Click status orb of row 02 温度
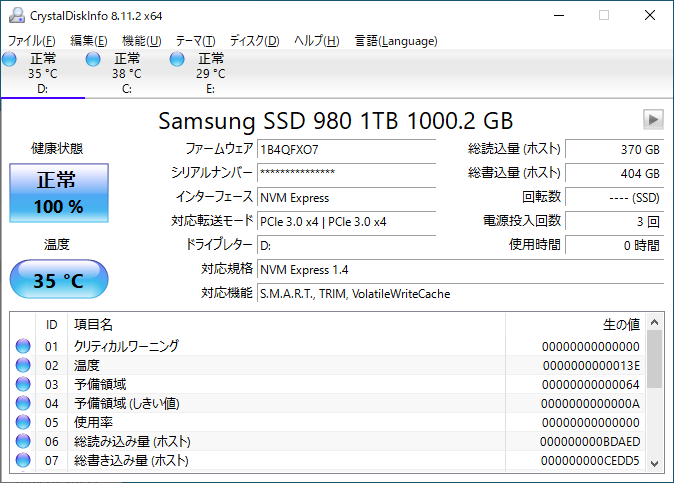674x483 pixels. pos(23,365)
